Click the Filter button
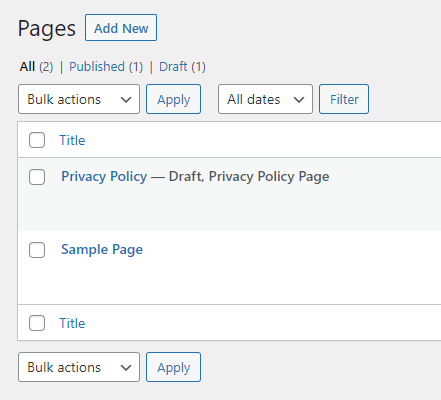 point(344,99)
